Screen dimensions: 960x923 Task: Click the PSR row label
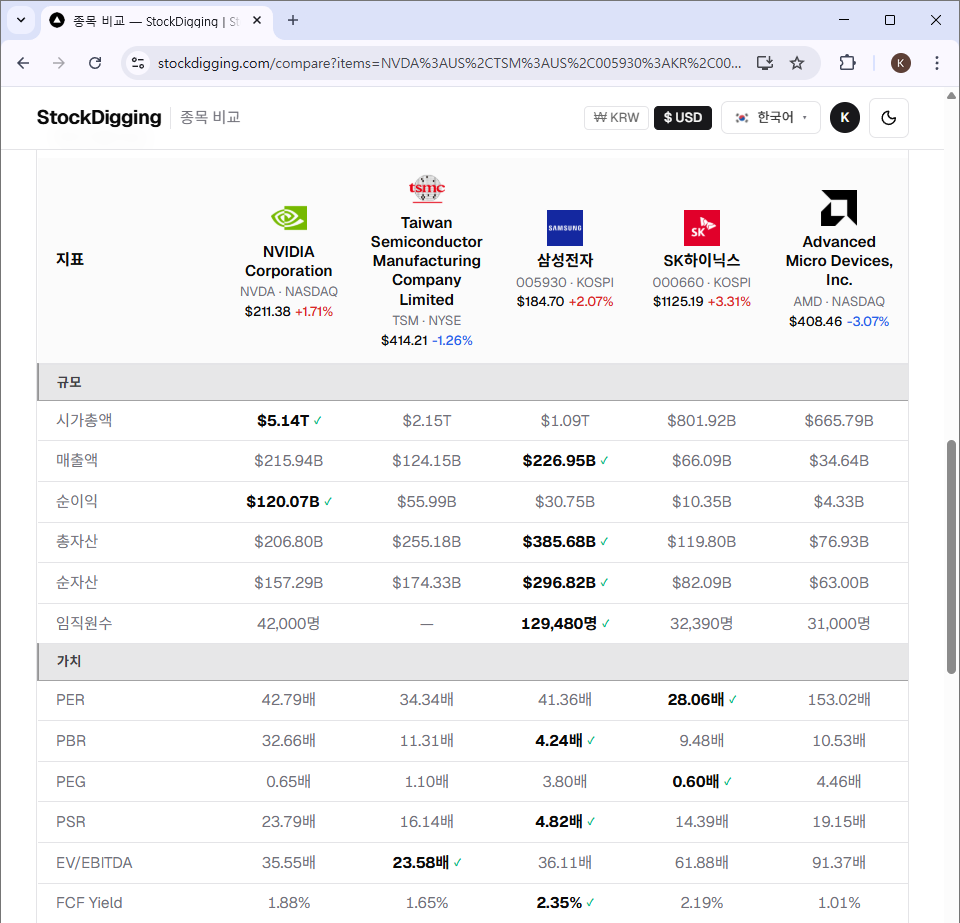[x=71, y=821]
